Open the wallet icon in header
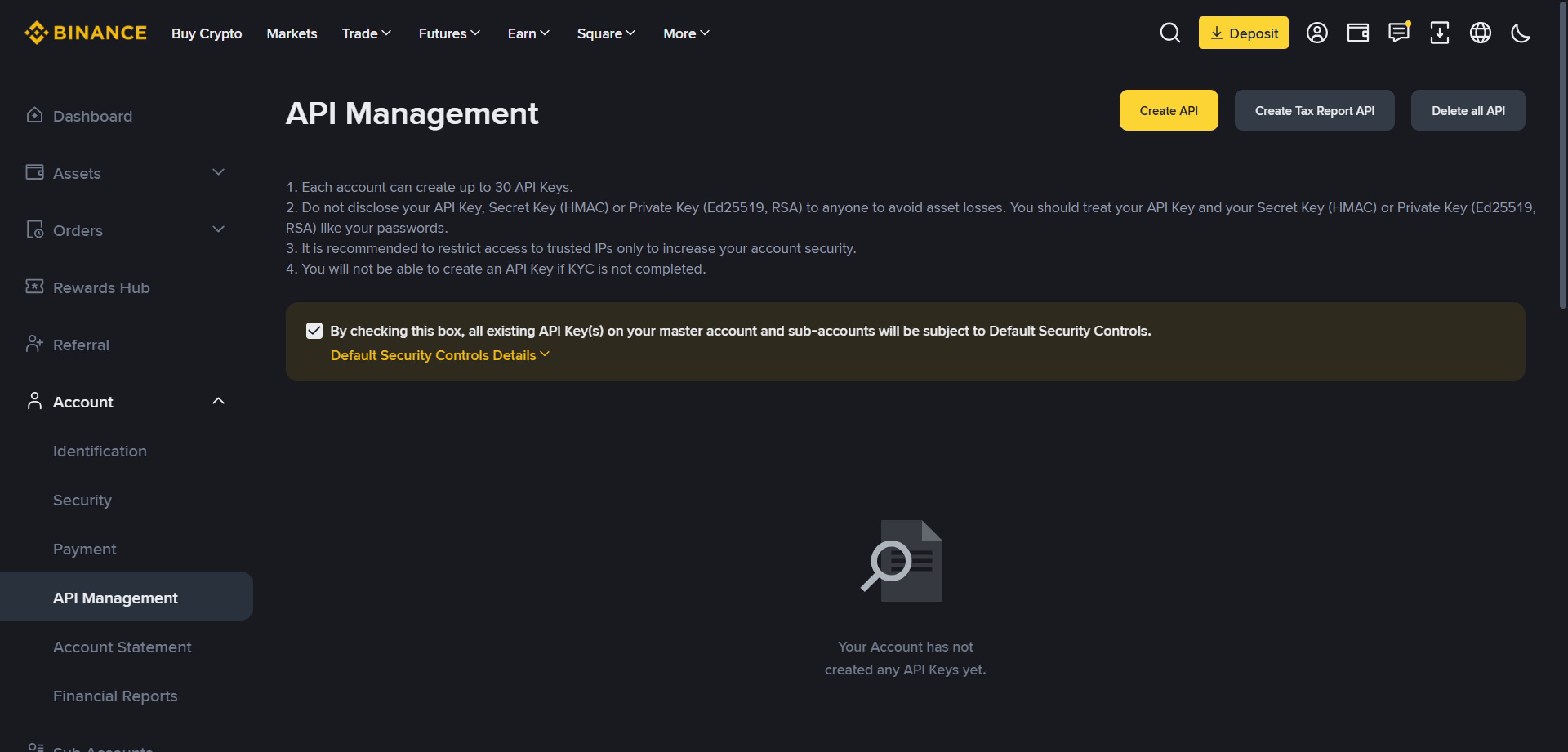The width and height of the screenshot is (1568, 752). (1357, 33)
